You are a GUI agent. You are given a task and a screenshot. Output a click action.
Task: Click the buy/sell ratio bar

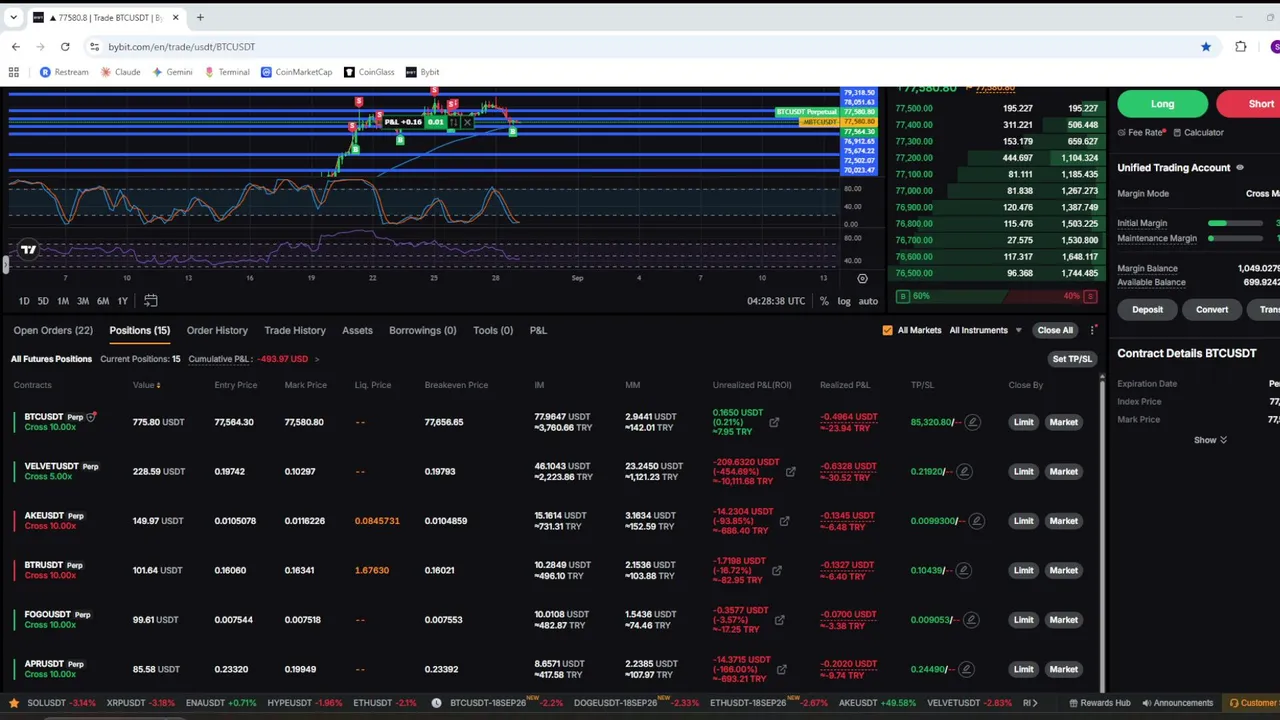(997, 296)
